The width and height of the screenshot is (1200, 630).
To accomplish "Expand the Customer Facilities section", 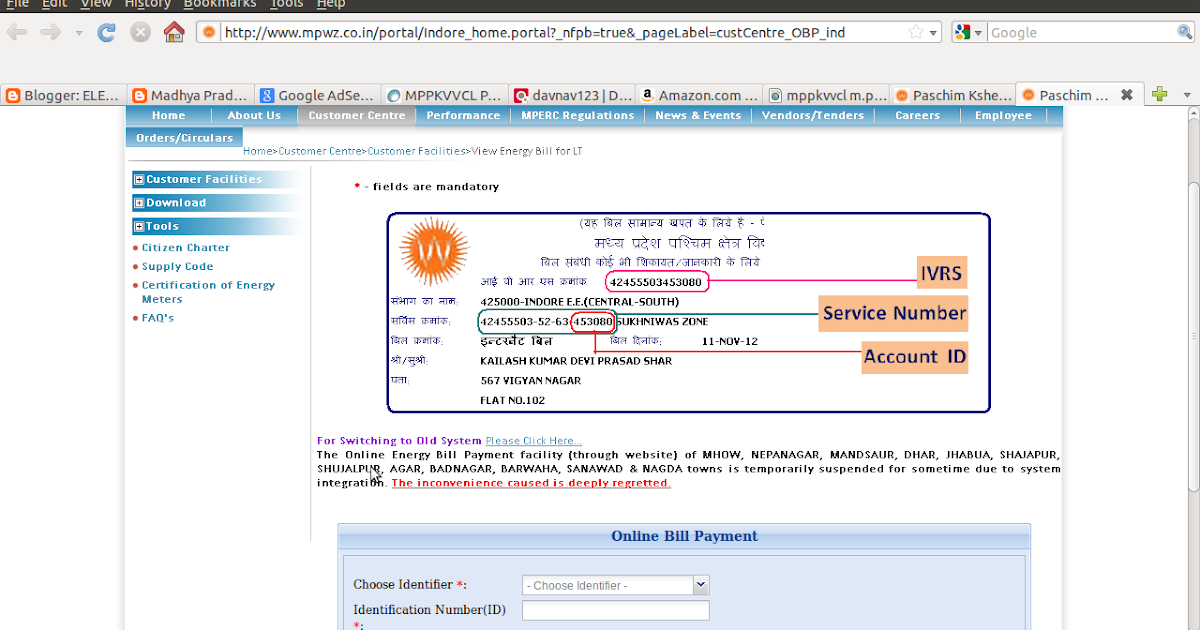I will pyautogui.click(x=138, y=178).
